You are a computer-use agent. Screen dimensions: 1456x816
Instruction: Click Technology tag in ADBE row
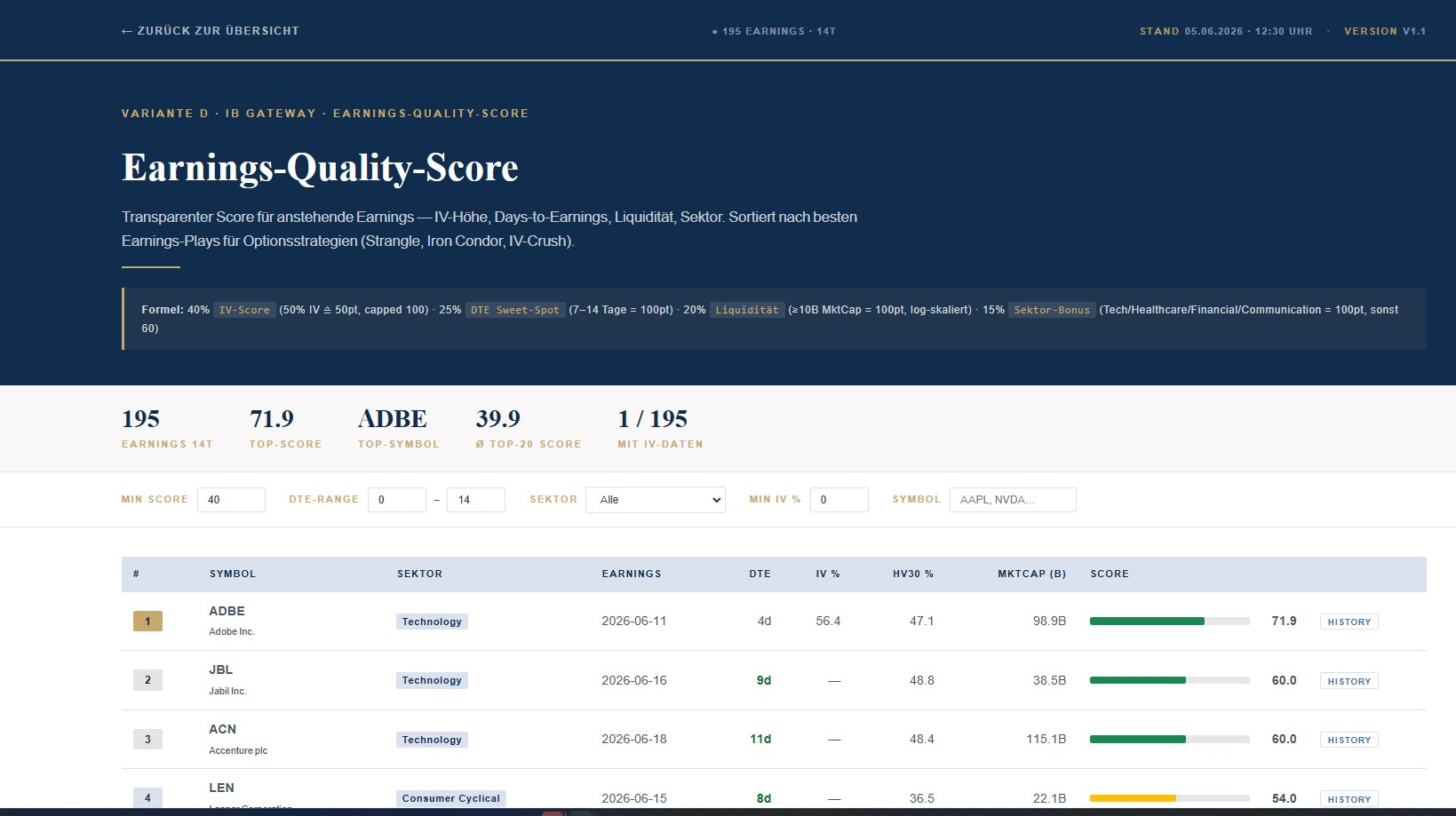(432, 622)
